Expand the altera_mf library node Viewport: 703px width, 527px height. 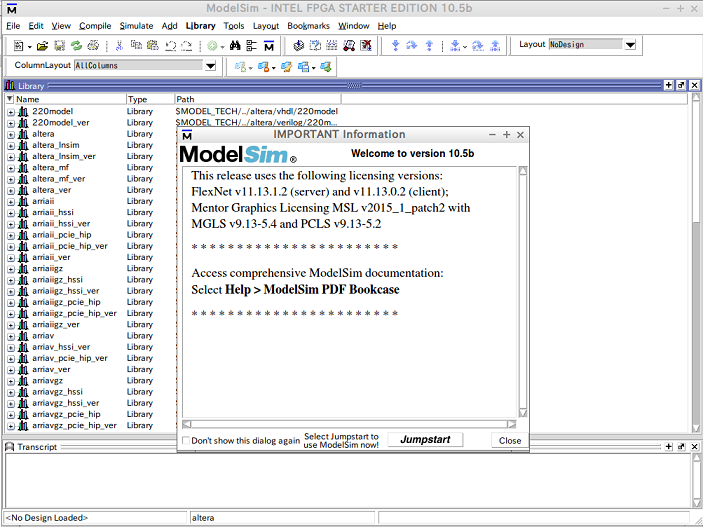[11, 168]
